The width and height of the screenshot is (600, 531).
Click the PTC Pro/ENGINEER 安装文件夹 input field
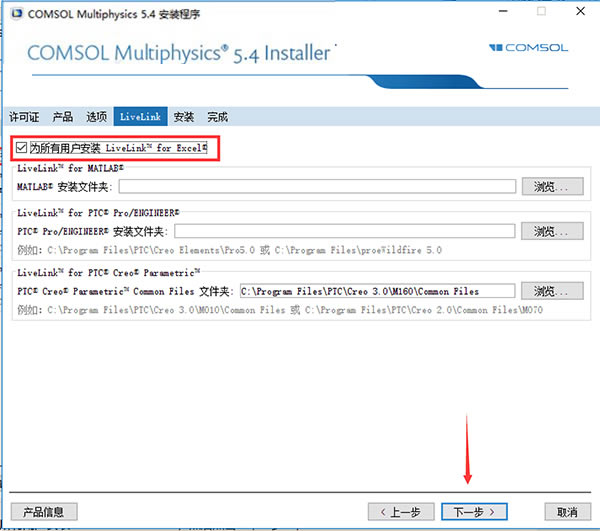345,231
